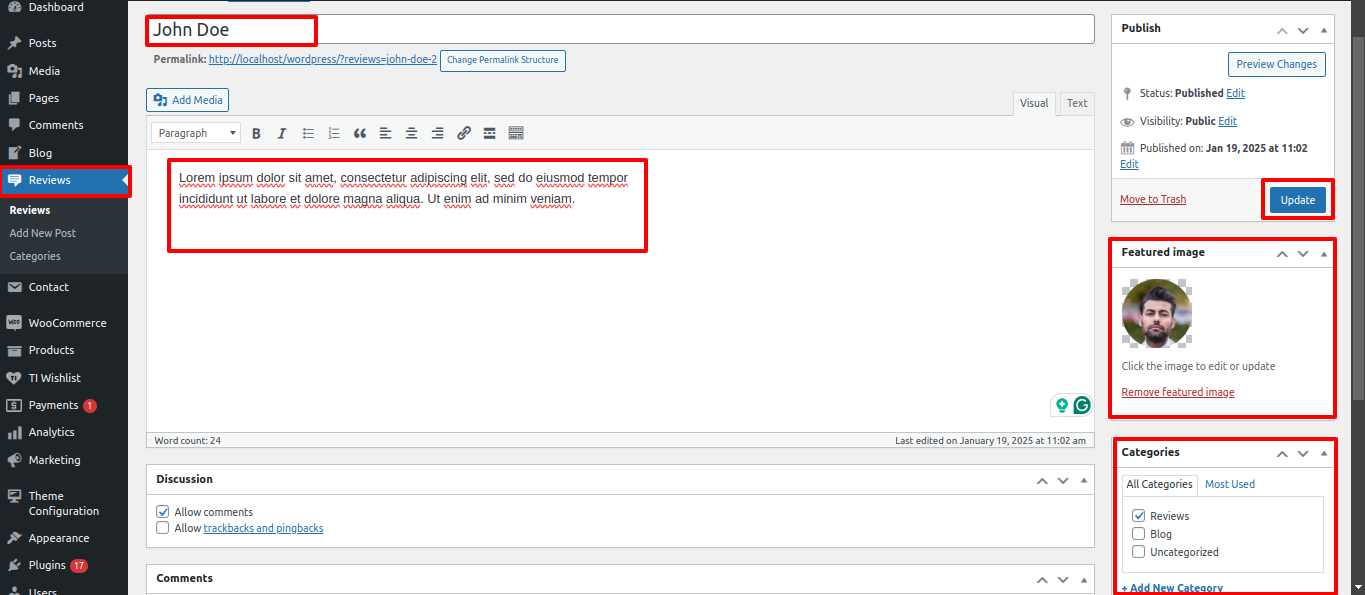Collapse the Featured image panel

1324,254
